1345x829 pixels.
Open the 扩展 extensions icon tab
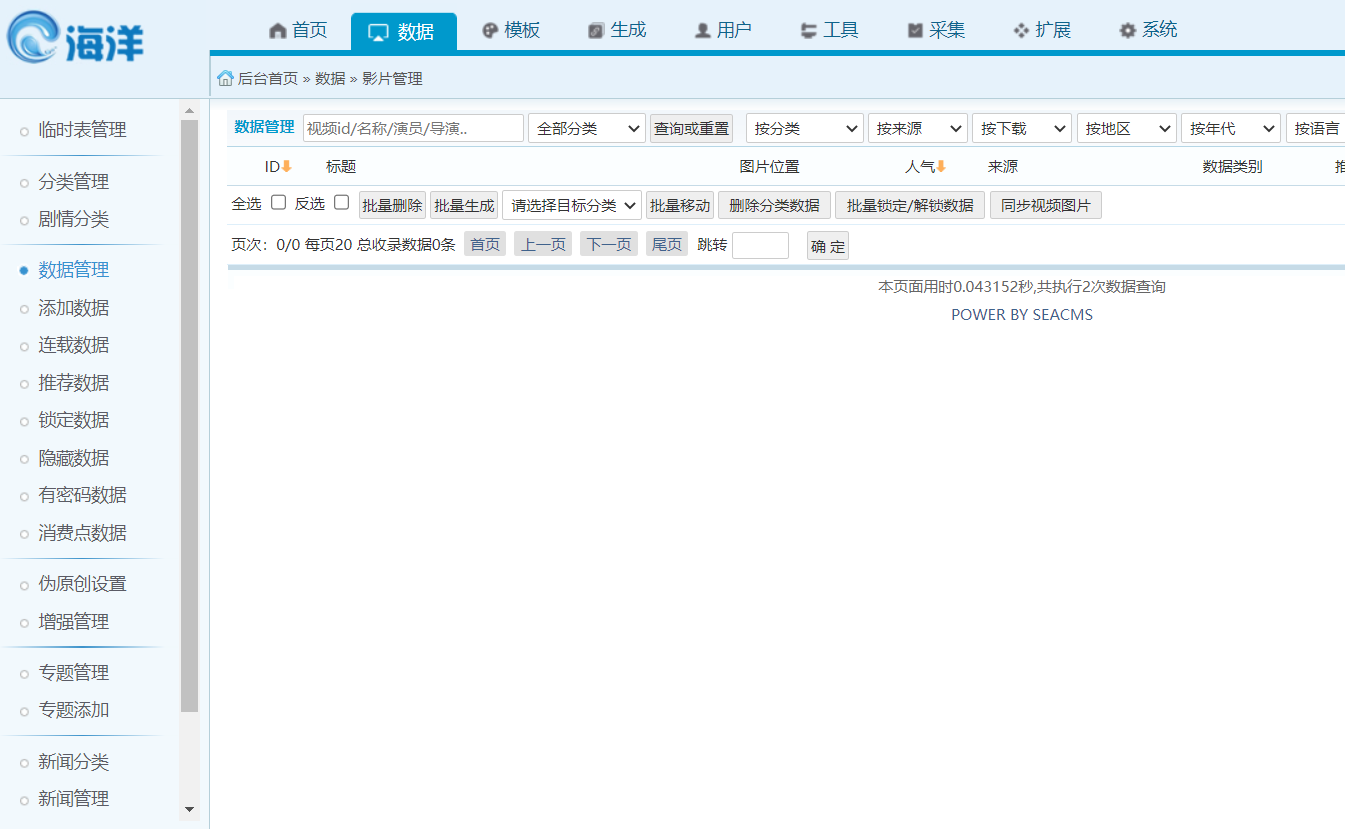pos(1041,30)
